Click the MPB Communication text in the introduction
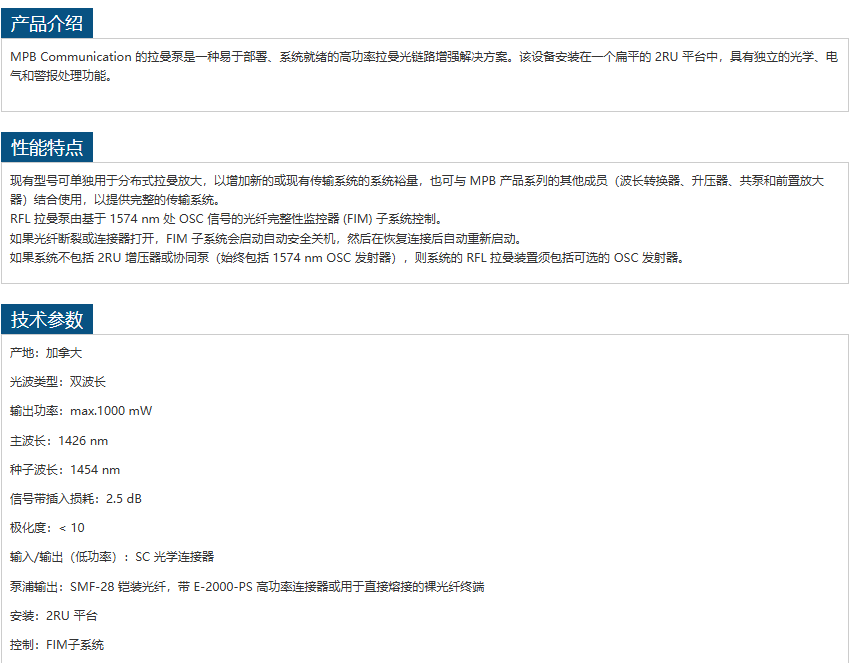The width and height of the screenshot is (851, 663). click(x=71, y=57)
